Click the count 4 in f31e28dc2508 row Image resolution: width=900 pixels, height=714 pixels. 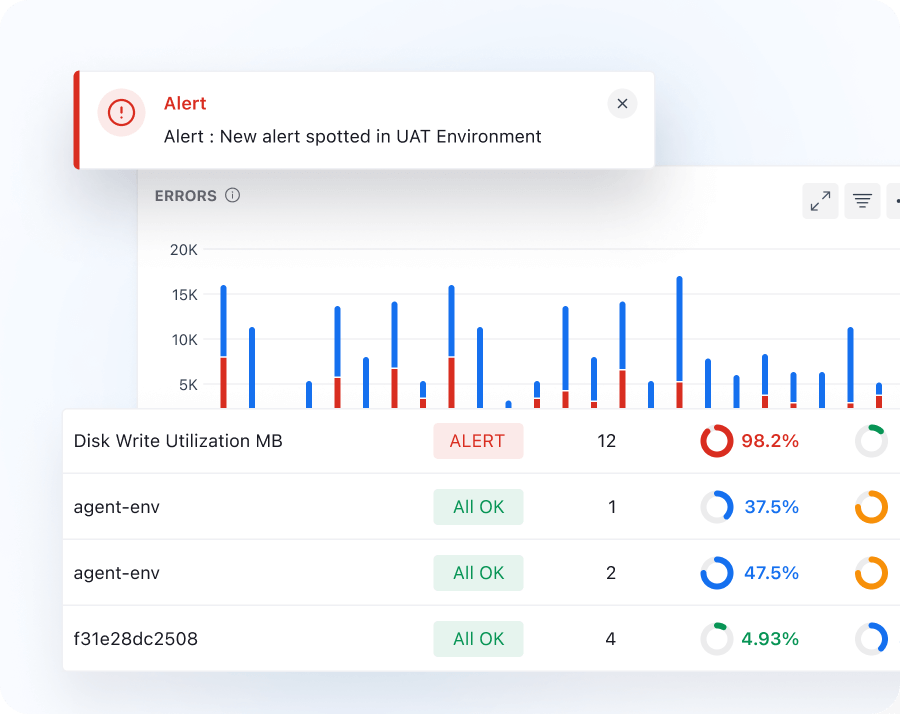tap(611, 639)
